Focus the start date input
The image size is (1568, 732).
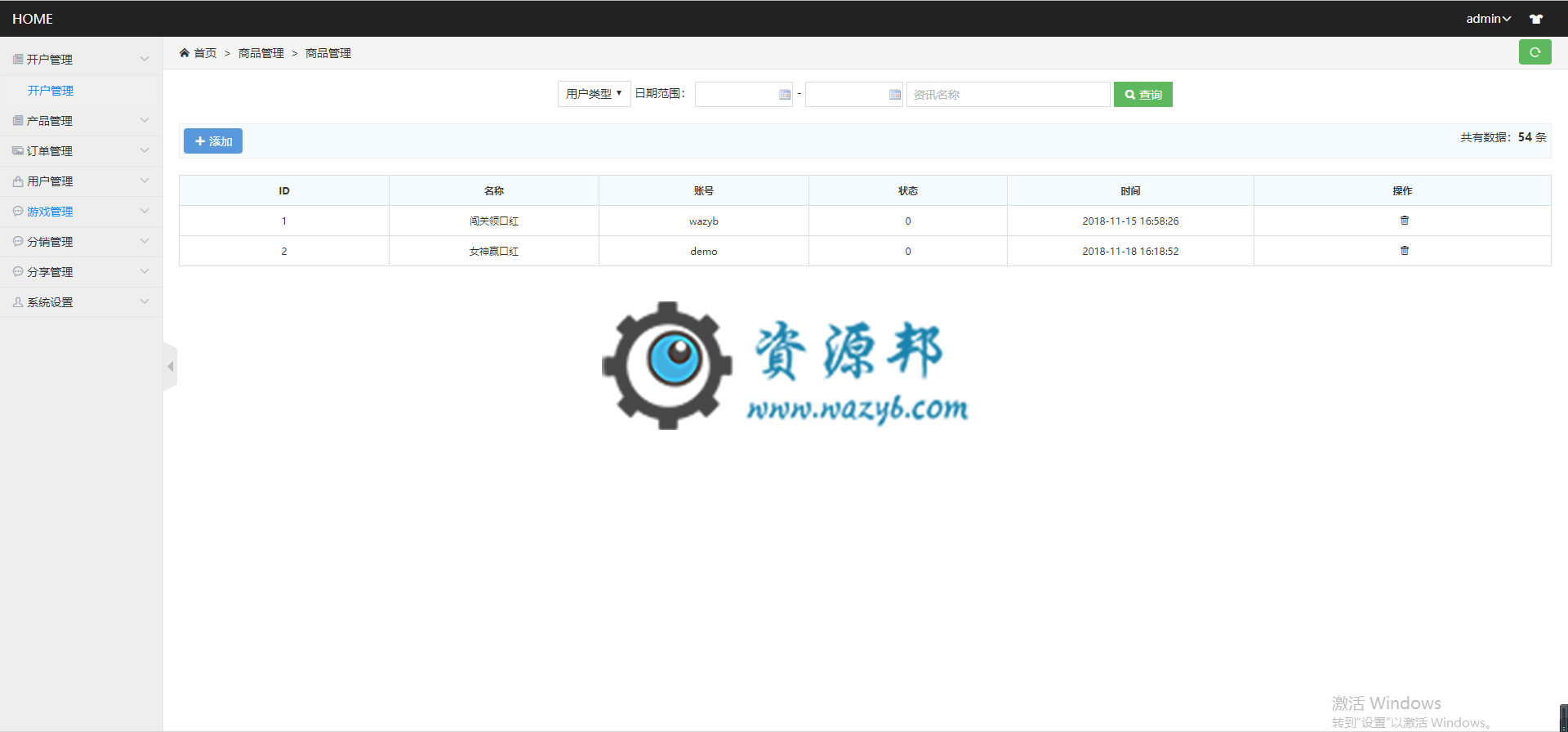pos(744,95)
